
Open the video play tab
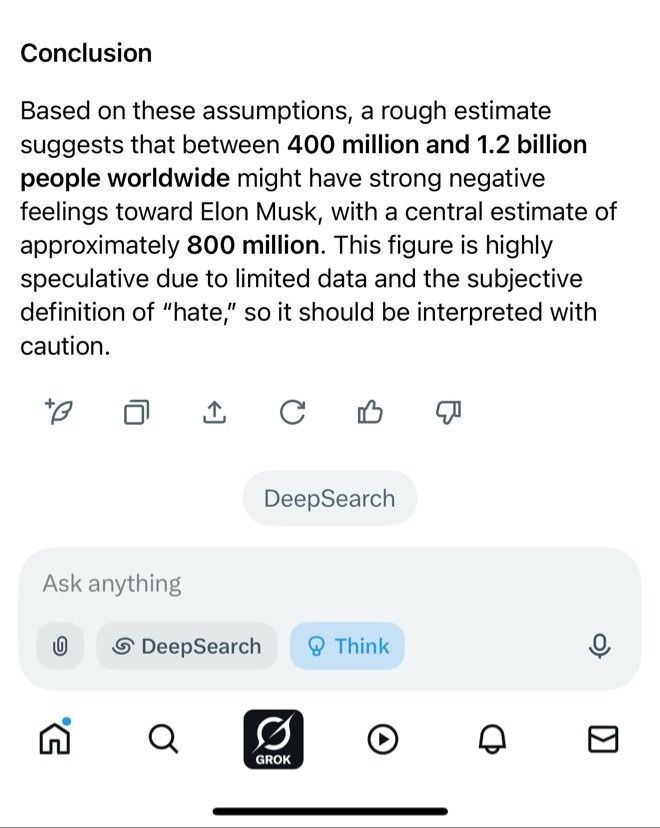pyautogui.click(x=382, y=739)
